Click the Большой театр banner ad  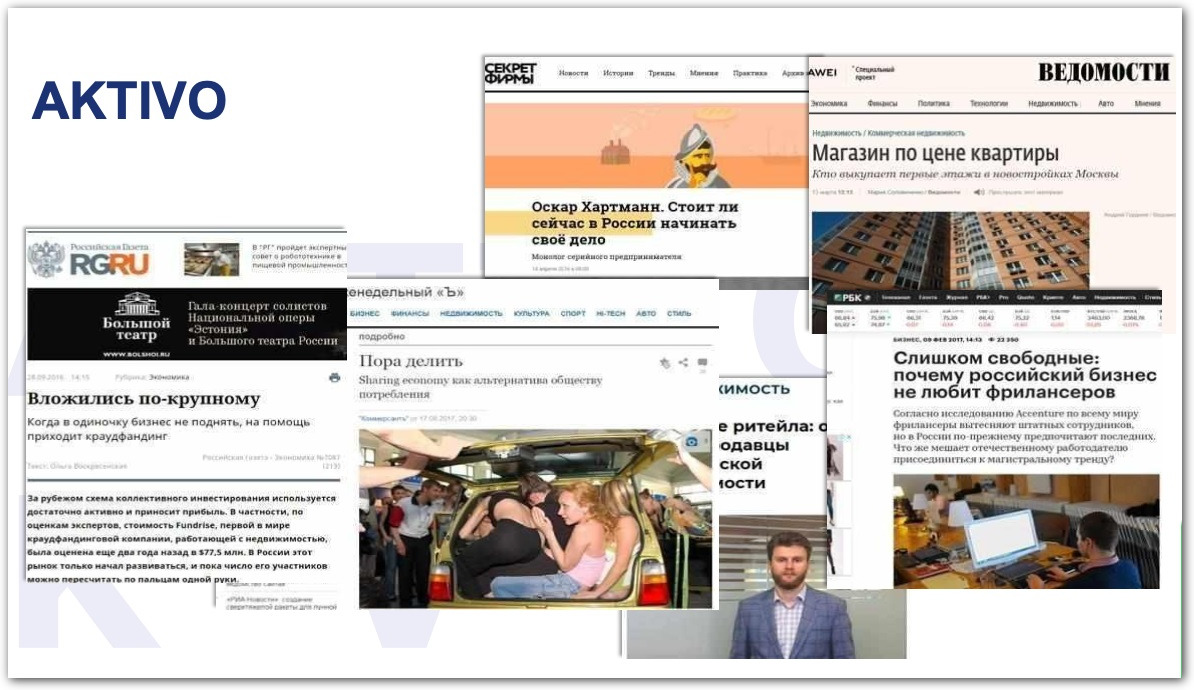tap(186, 324)
